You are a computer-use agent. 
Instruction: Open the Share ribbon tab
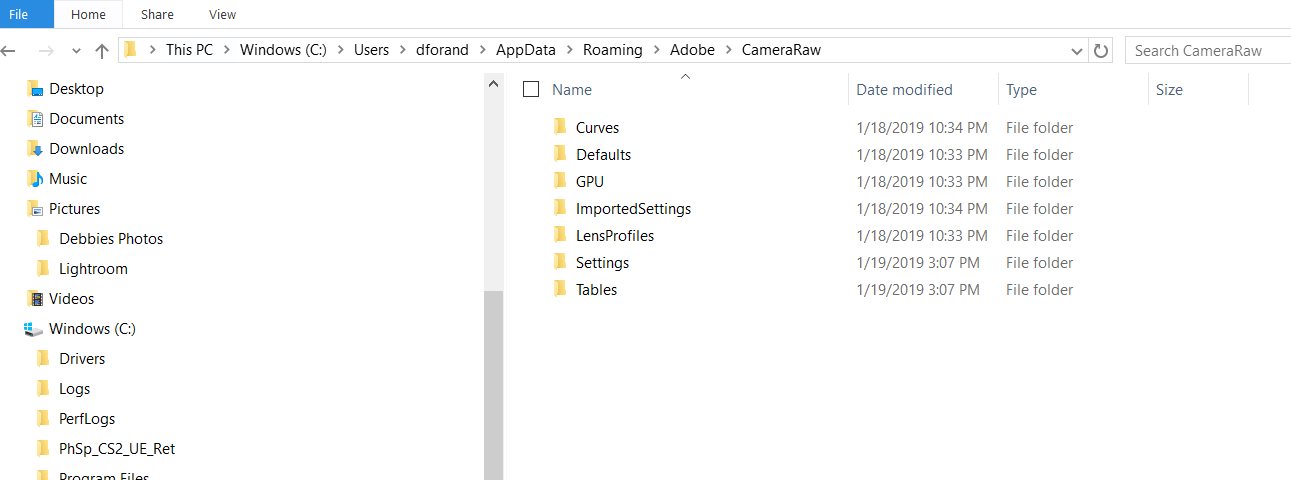(156, 14)
